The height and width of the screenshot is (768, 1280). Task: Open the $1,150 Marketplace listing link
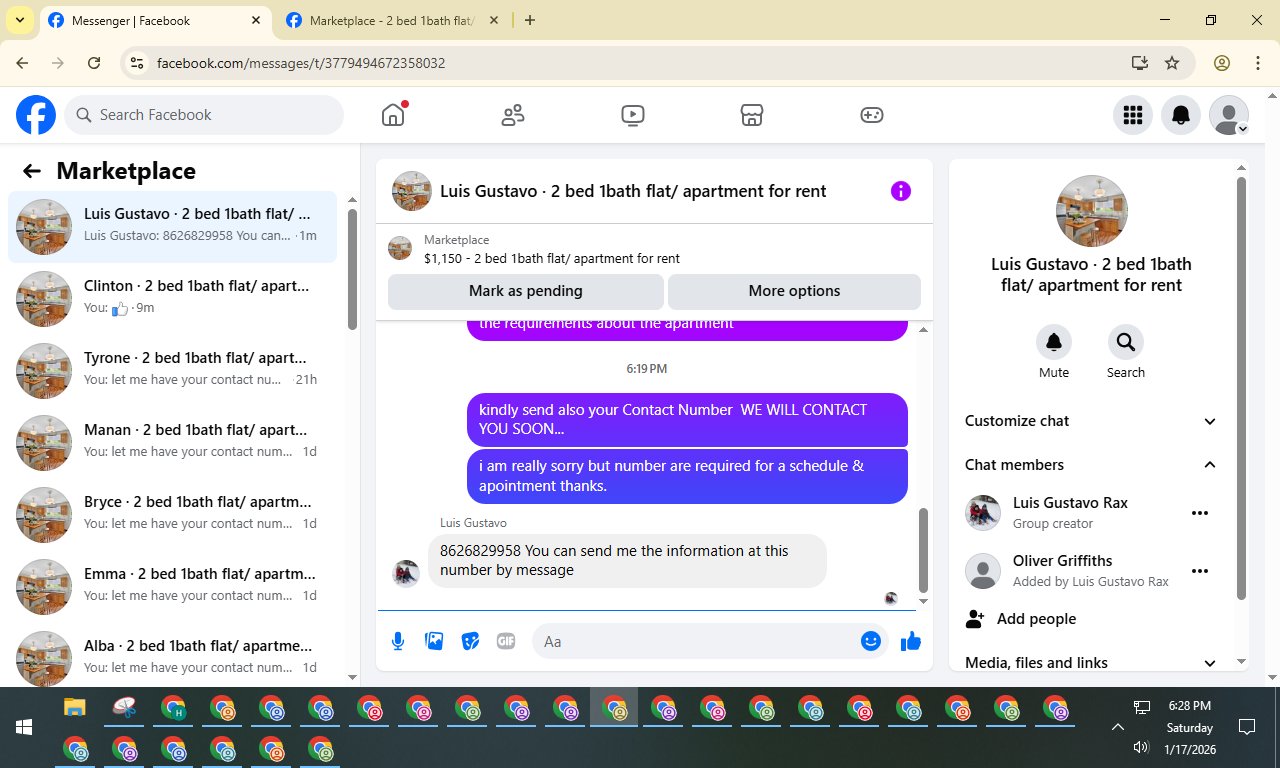(x=552, y=258)
